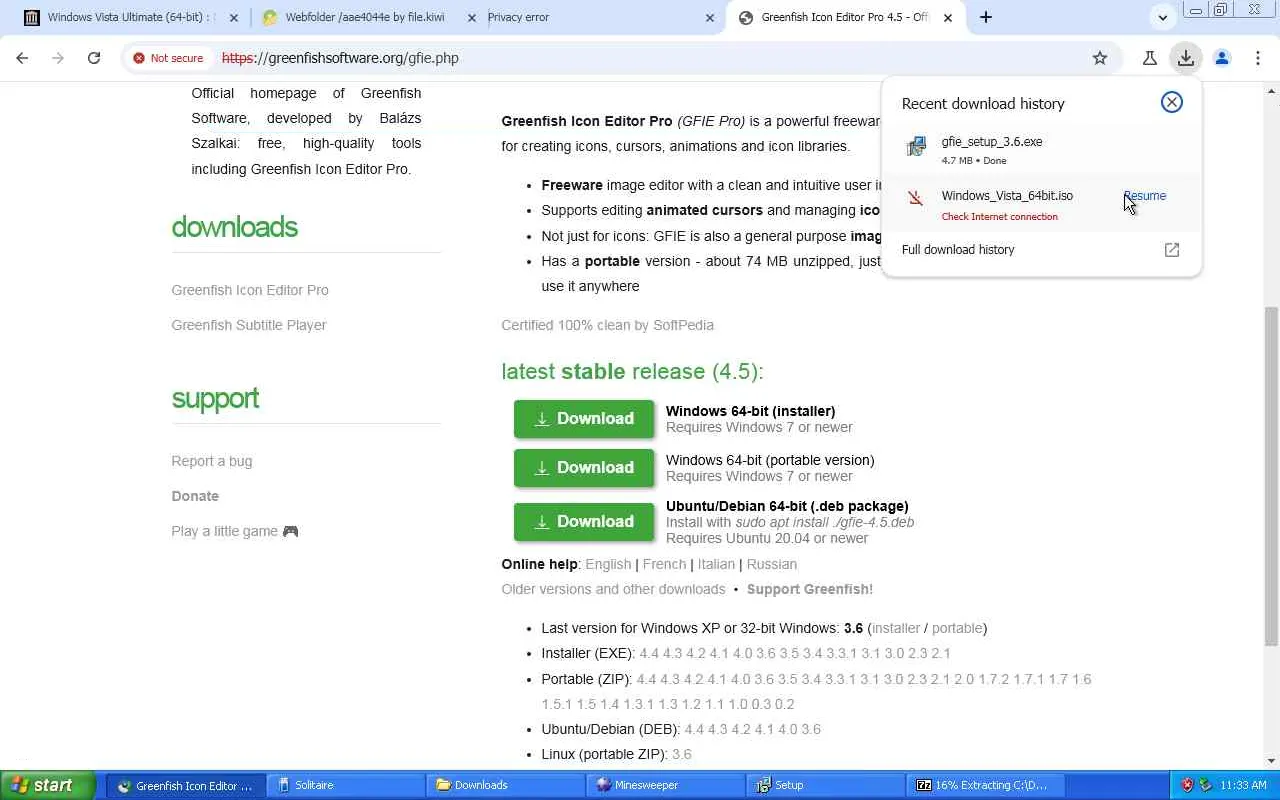Download the Ubuntu/Debian .deb package
The width and height of the screenshot is (1280, 800).
point(584,522)
